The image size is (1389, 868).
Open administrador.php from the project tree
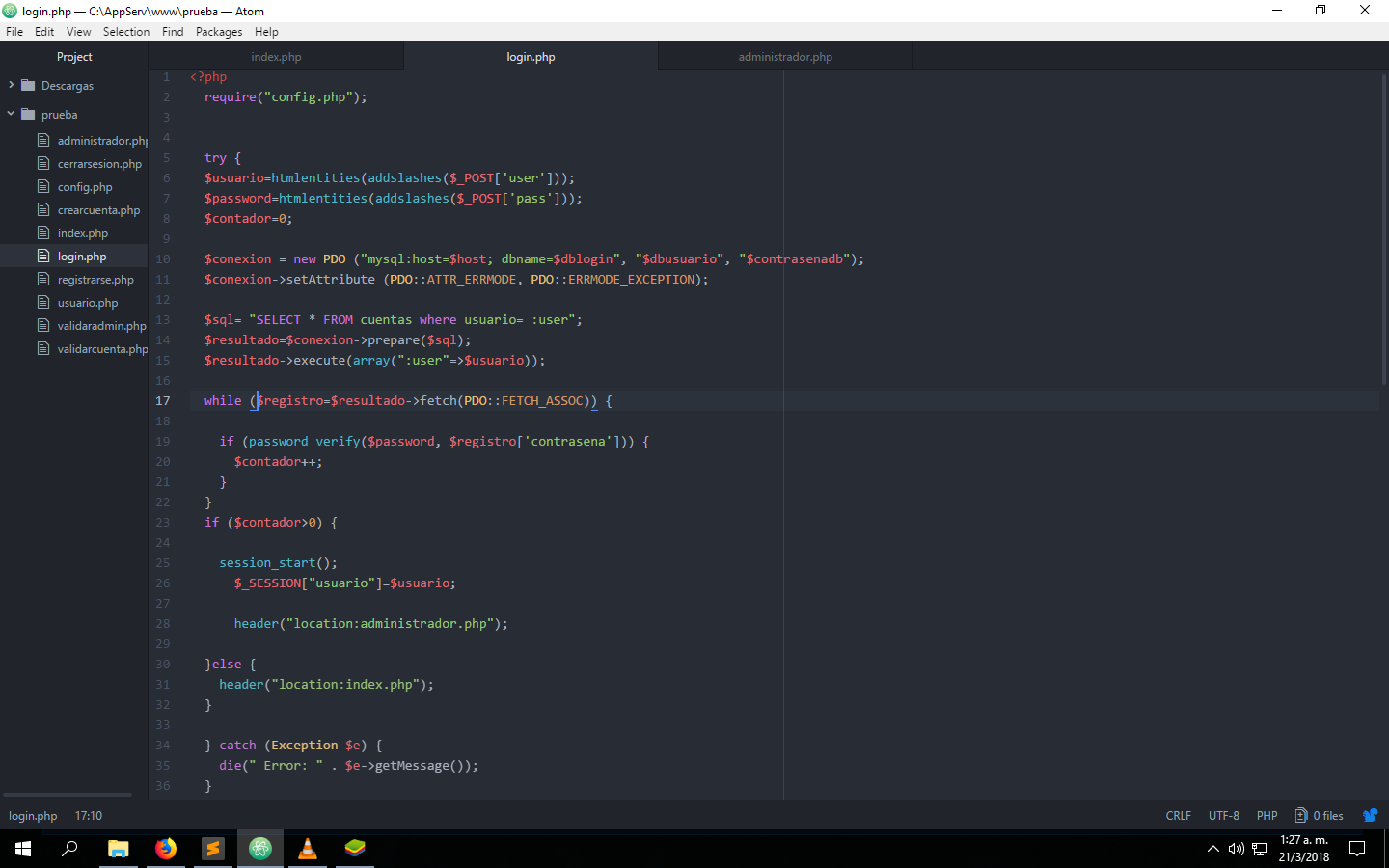[x=102, y=141]
